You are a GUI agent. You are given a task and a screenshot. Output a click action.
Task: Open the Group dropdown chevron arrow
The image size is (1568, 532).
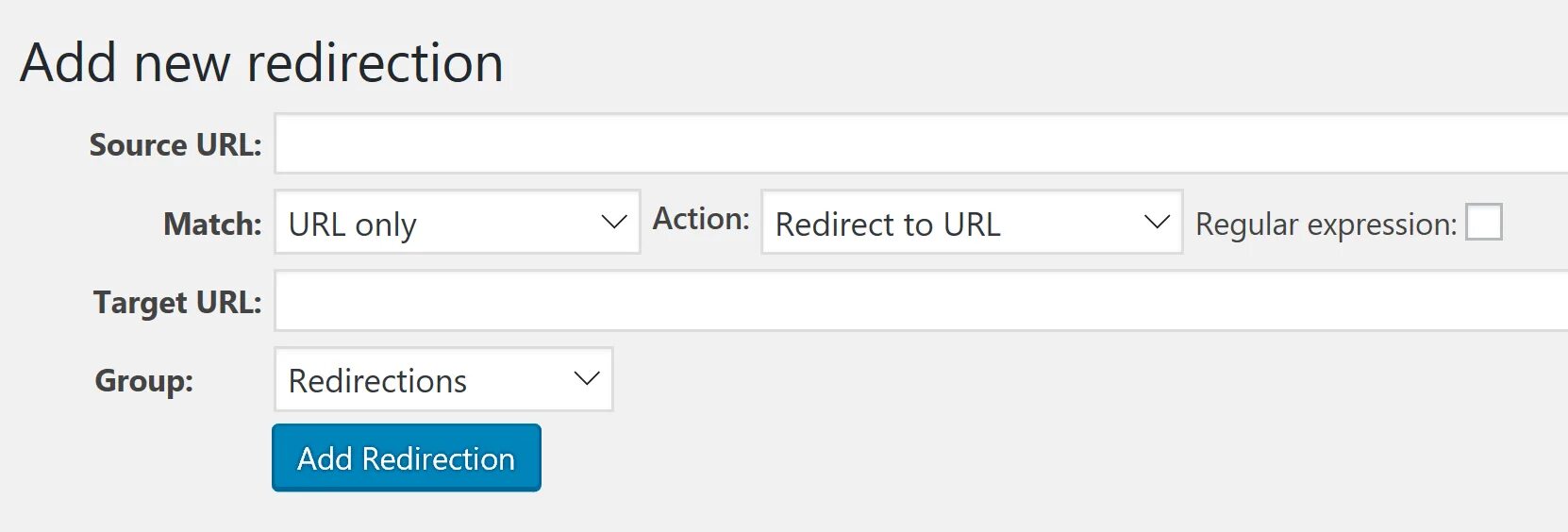[x=587, y=379]
